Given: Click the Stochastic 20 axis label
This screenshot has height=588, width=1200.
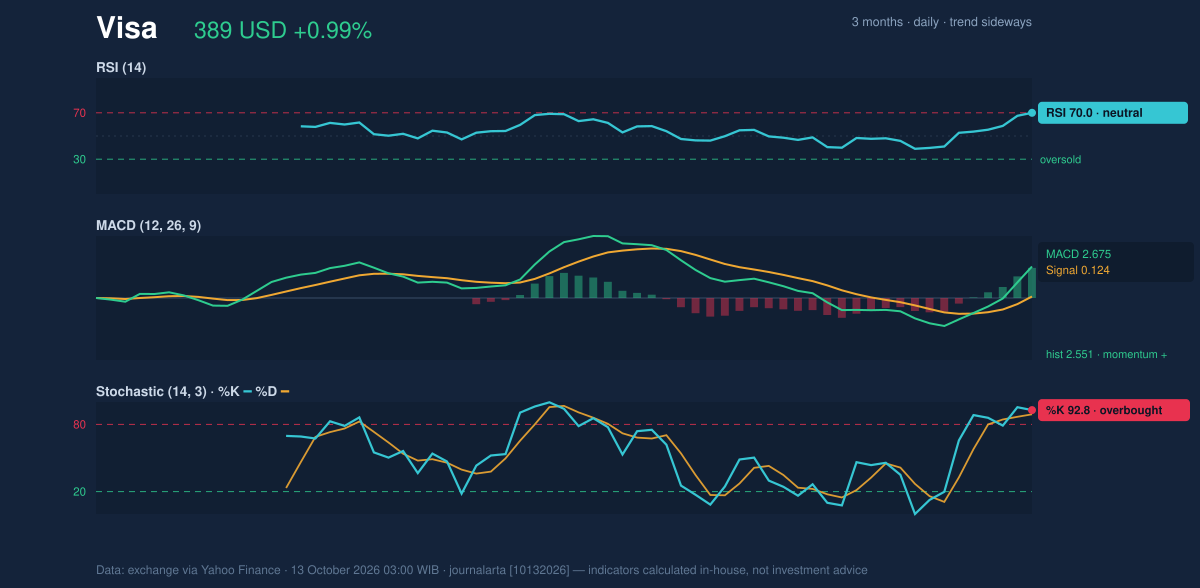Looking at the screenshot, I should (79, 492).
